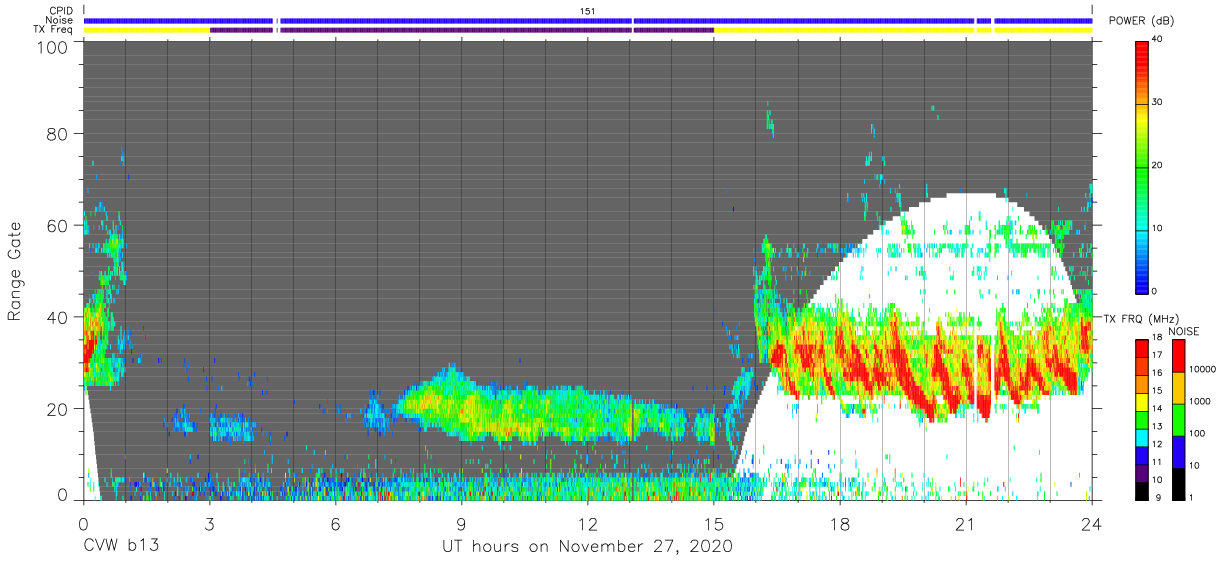1228x567 pixels.
Task: Click 'UT hours on November 27, 2020' title
Action: (x=588, y=547)
